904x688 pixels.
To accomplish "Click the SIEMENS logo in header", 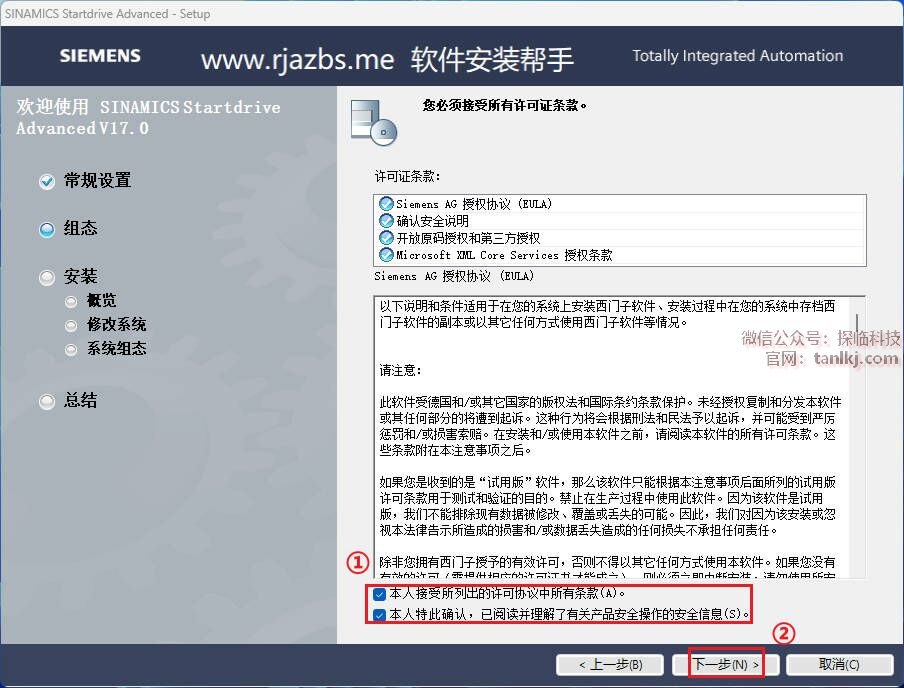I will [x=100, y=56].
